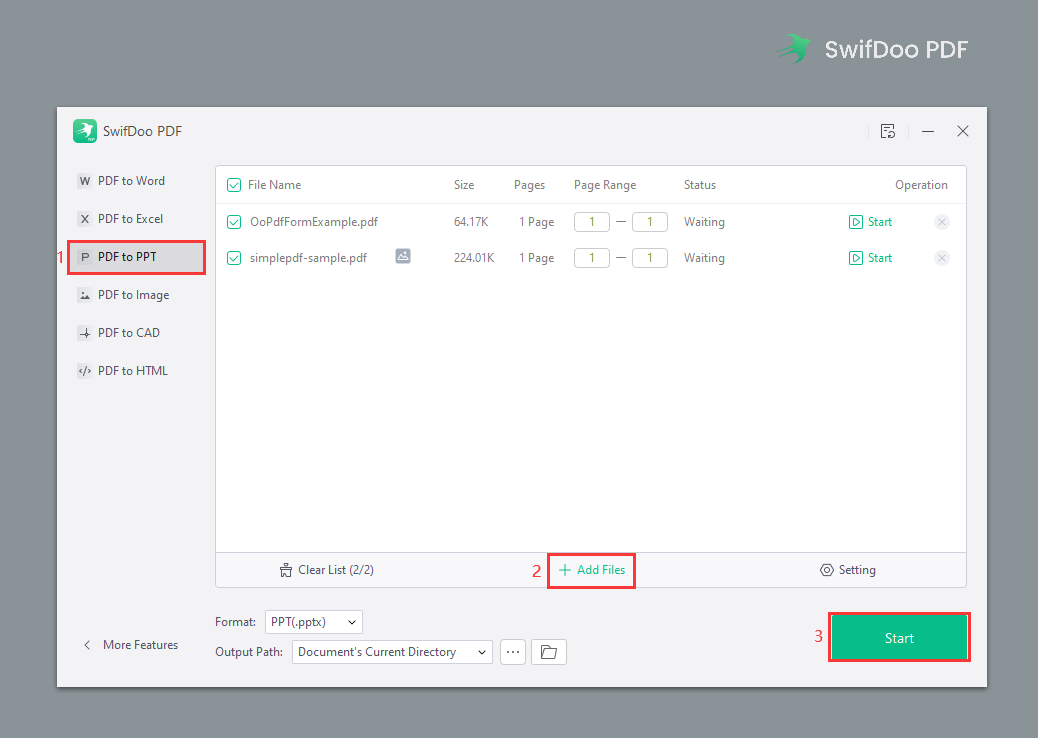Click the Page Range column header

605,185
